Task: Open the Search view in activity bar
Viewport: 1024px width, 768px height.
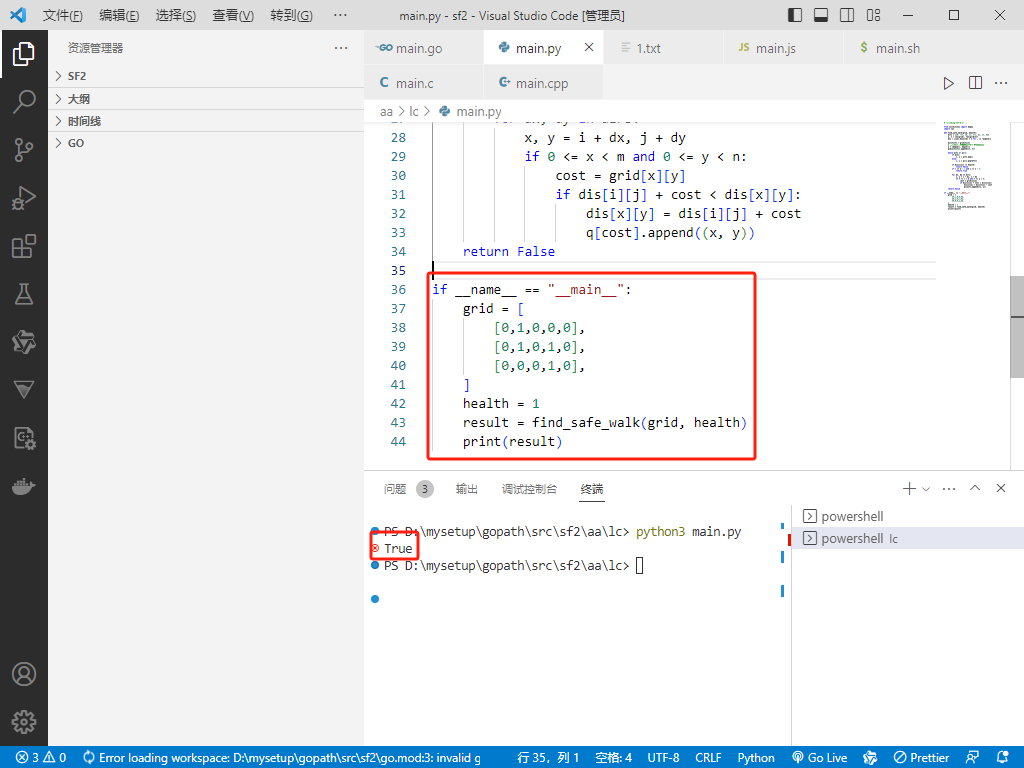Action: tap(24, 102)
